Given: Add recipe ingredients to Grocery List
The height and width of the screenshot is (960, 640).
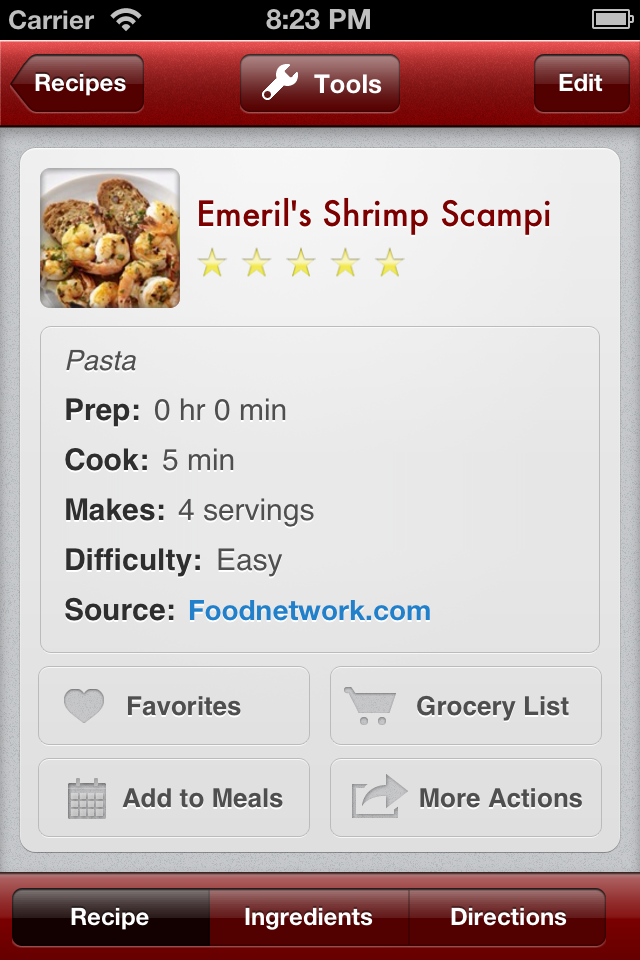Looking at the screenshot, I should coord(466,705).
